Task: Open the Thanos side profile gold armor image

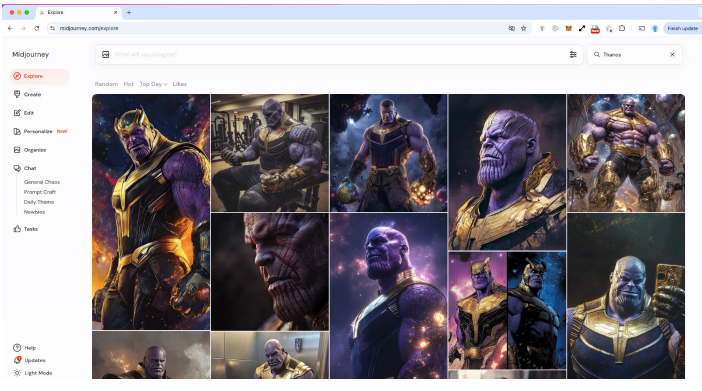Action: [x=507, y=172]
